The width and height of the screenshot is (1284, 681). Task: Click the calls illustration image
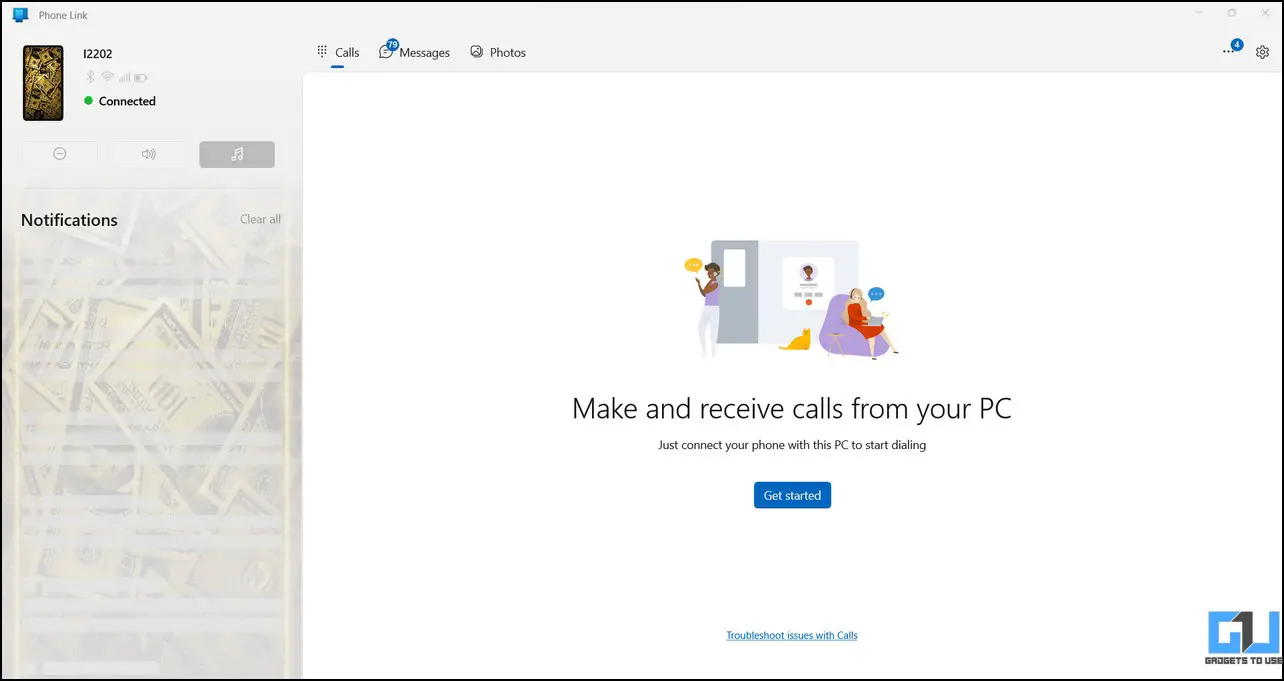click(x=792, y=299)
